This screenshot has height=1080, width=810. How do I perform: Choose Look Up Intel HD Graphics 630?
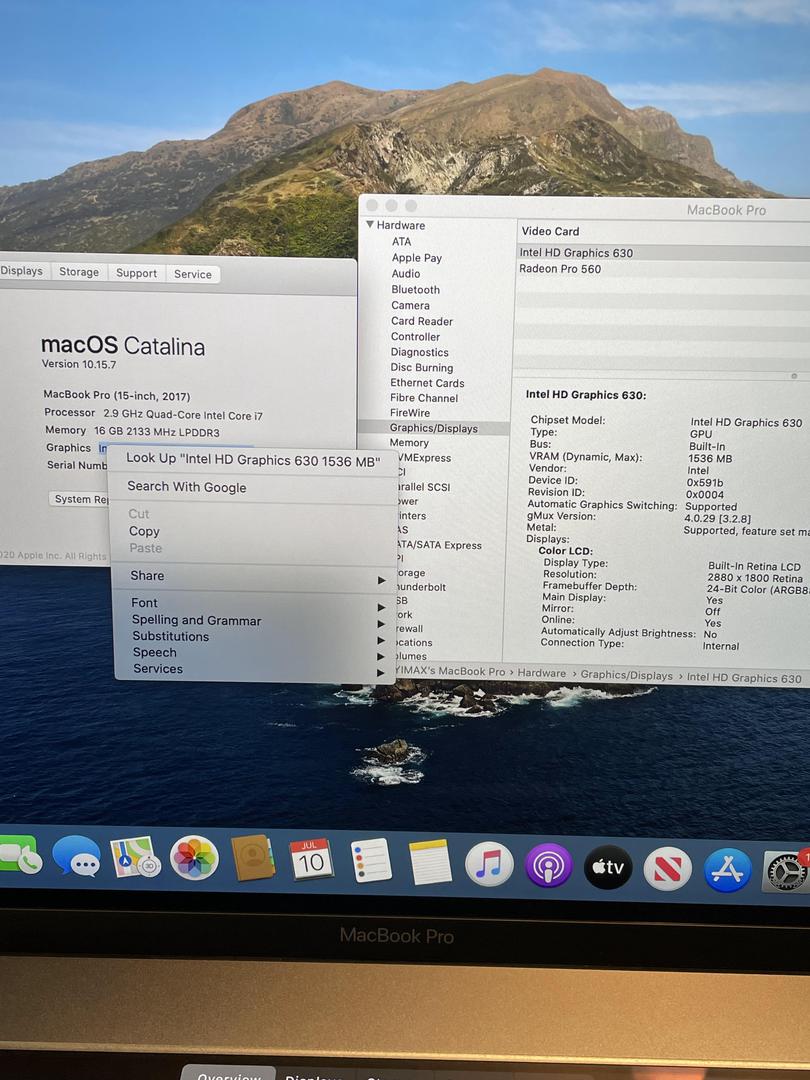253,460
